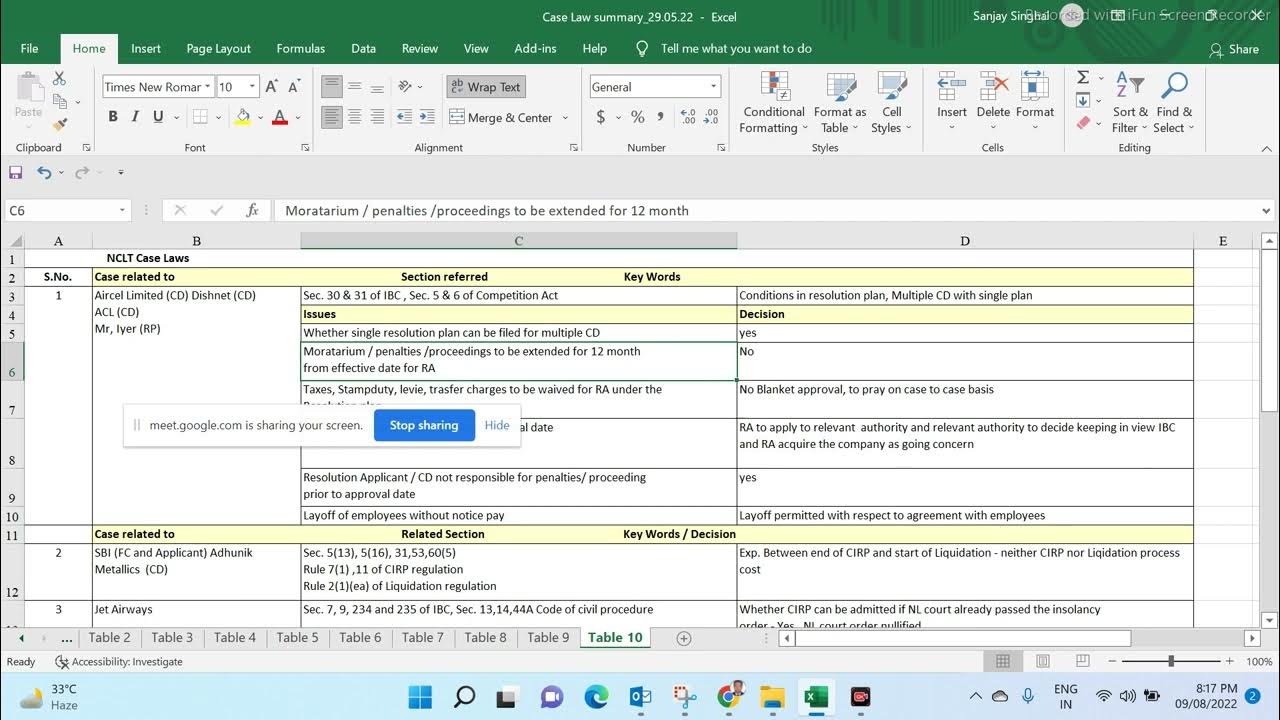The height and width of the screenshot is (720, 1280).
Task: Click AutoSum sigma icon
Action: pyautogui.click(x=1083, y=78)
